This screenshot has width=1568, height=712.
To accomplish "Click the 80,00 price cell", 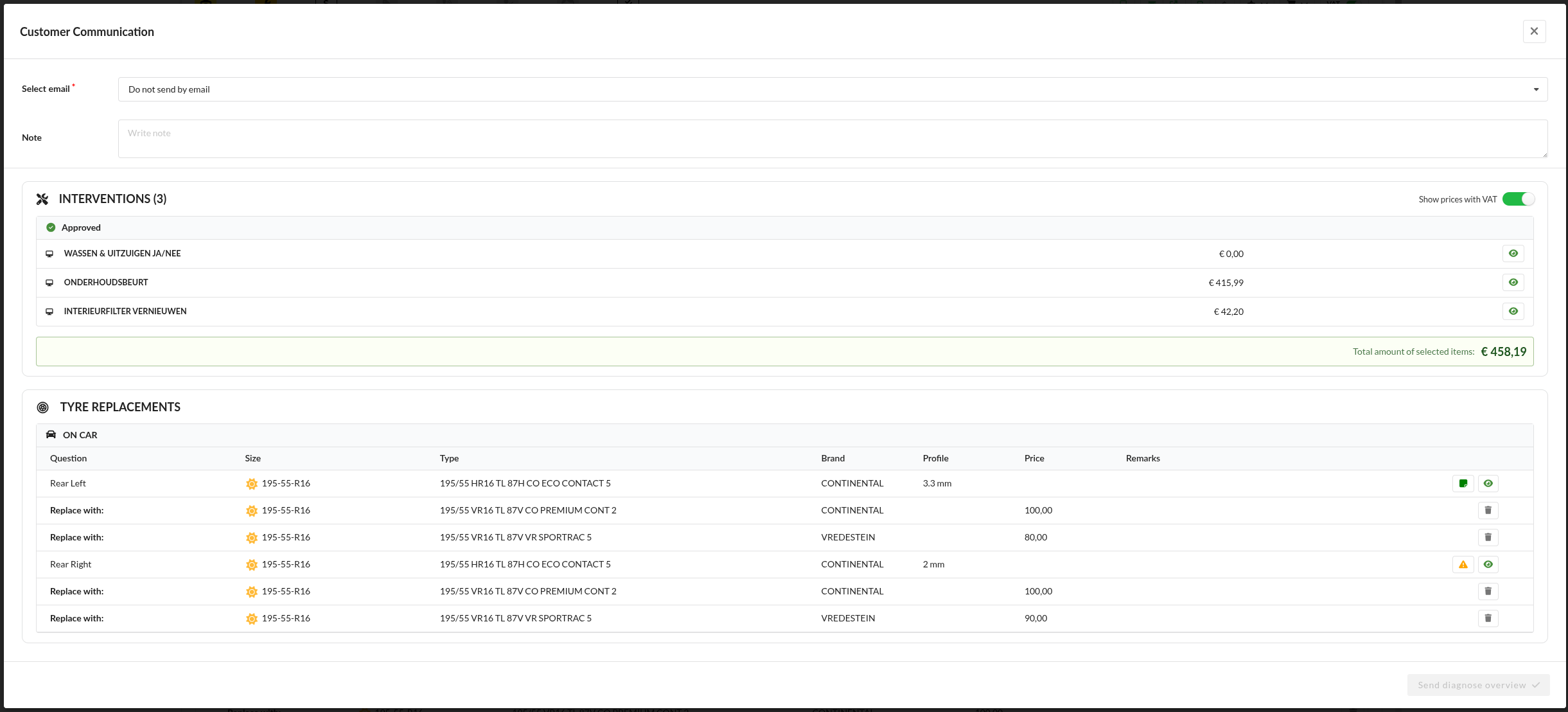I will 1035,537.
